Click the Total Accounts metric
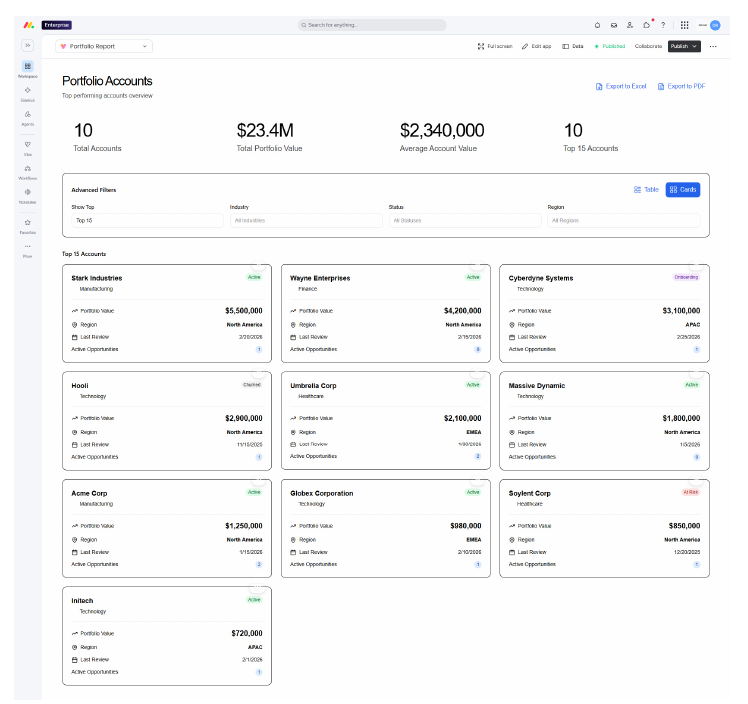Image resolution: width=748 pixels, height=704 pixels. coord(97,137)
